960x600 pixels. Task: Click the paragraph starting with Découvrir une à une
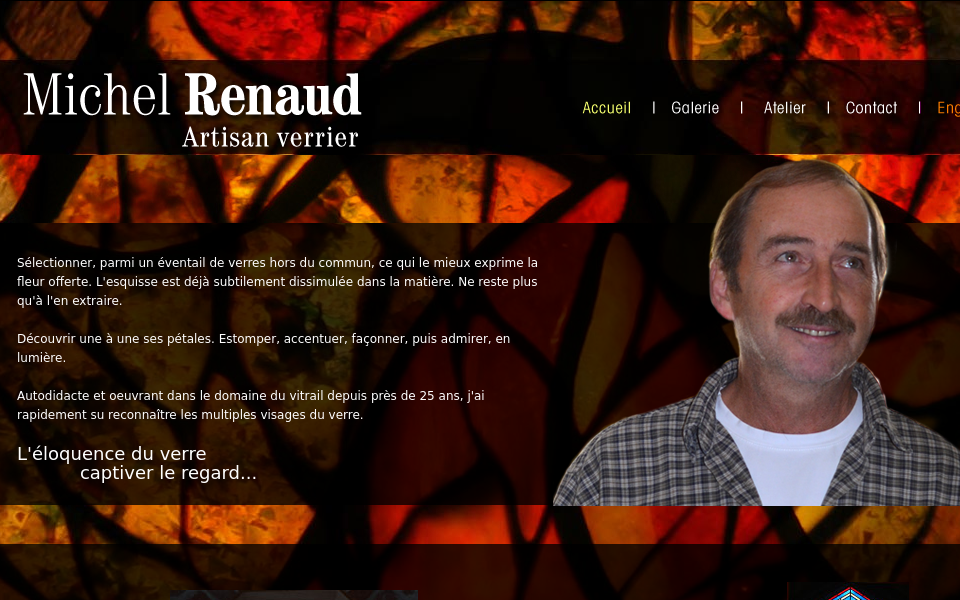point(262,348)
